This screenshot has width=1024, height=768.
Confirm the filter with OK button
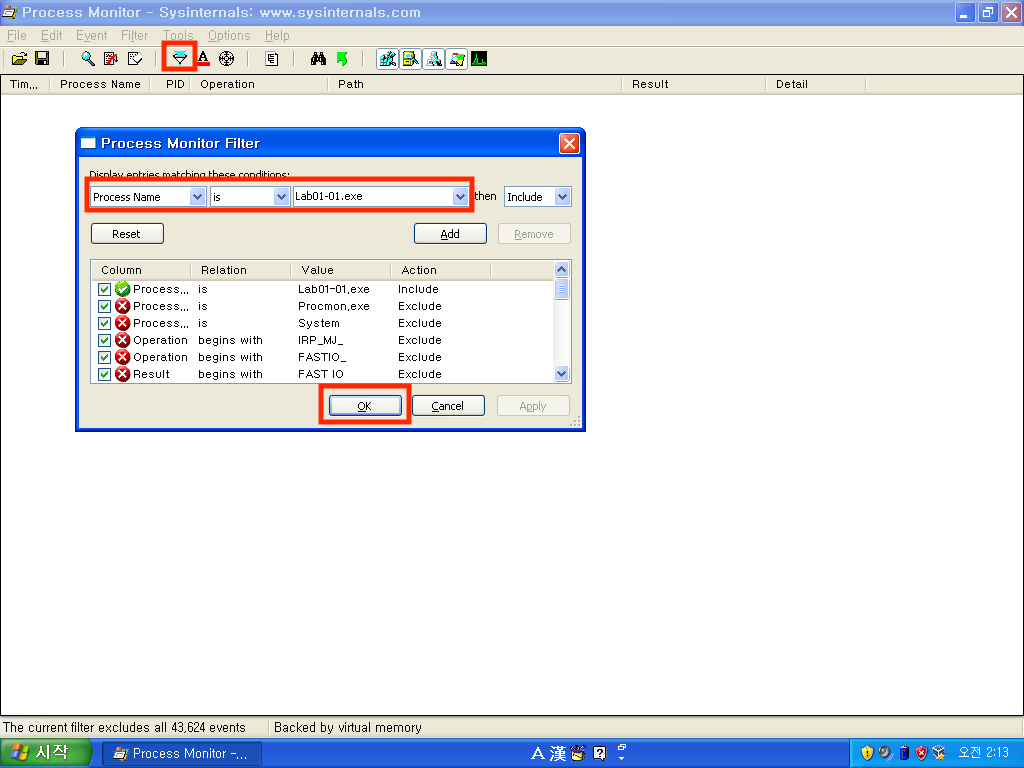365,406
